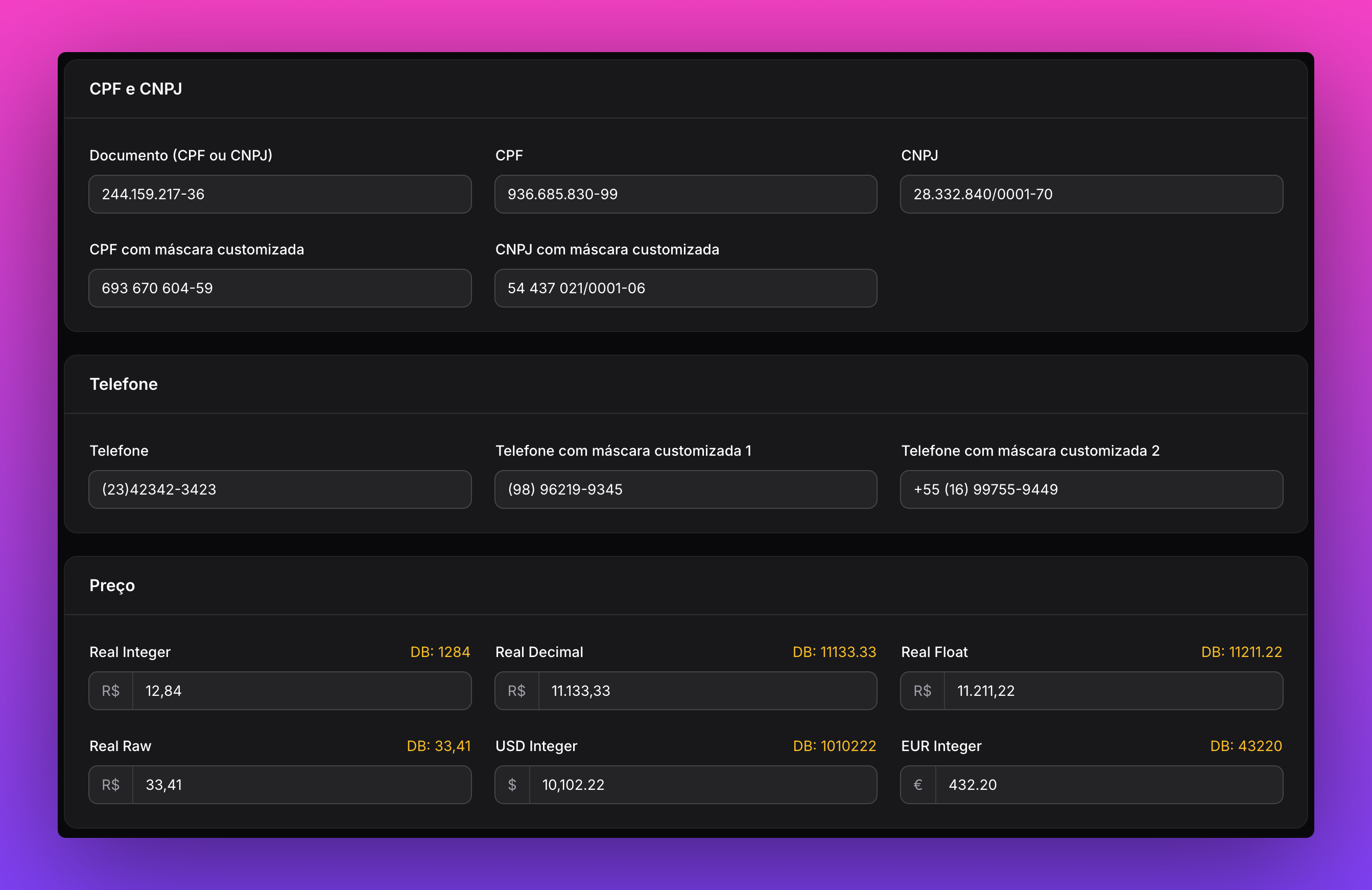The image size is (1372, 890).
Task: Focus the CPF com máscara customizada field
Action: pyautogui.click(x=279, y=288)
